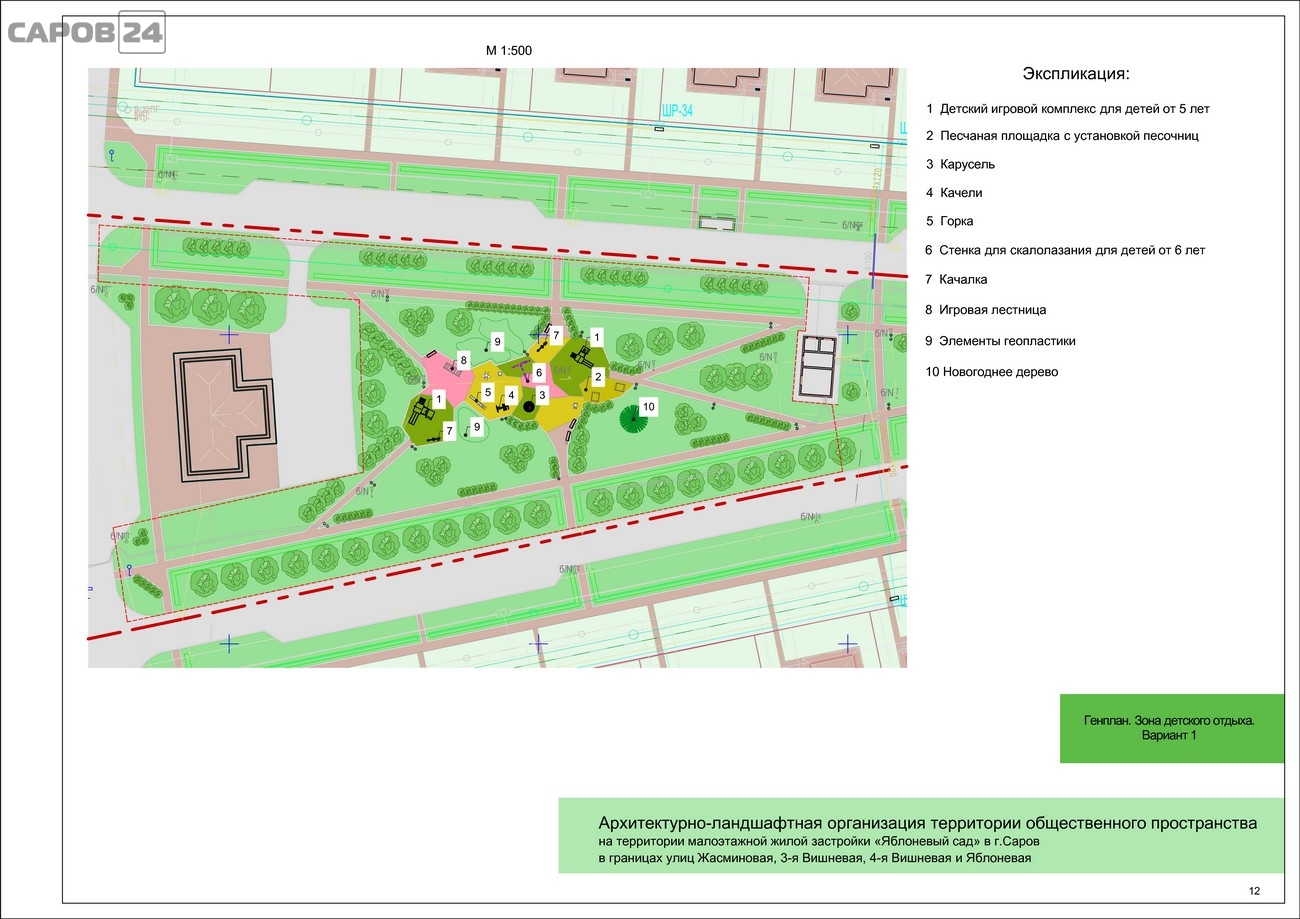The height and width of the screenshot is (919, 1300).
Task: Select legend item 'Карусель'
Action: click(960, 164)
